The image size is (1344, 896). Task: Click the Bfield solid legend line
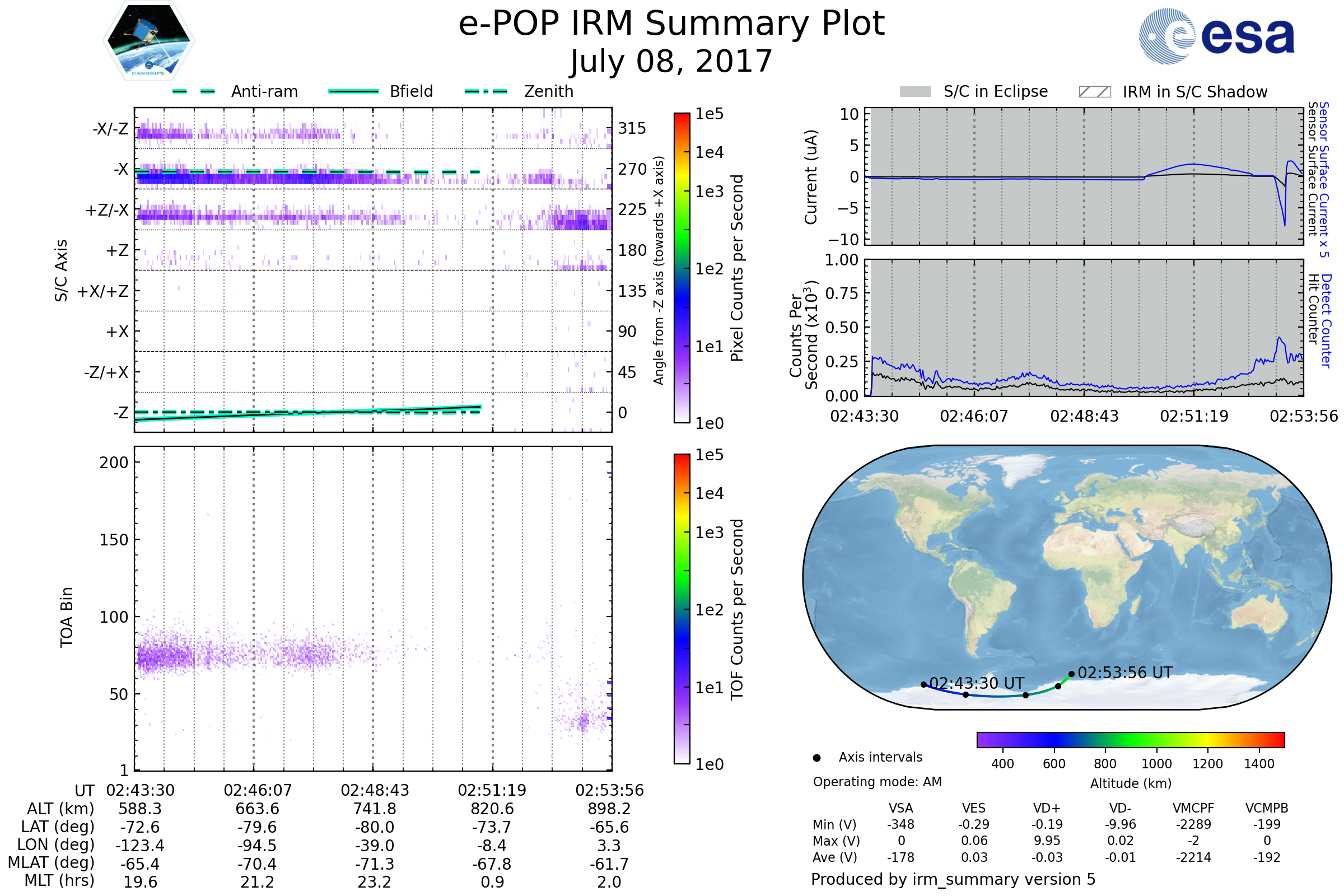[353, 91]
